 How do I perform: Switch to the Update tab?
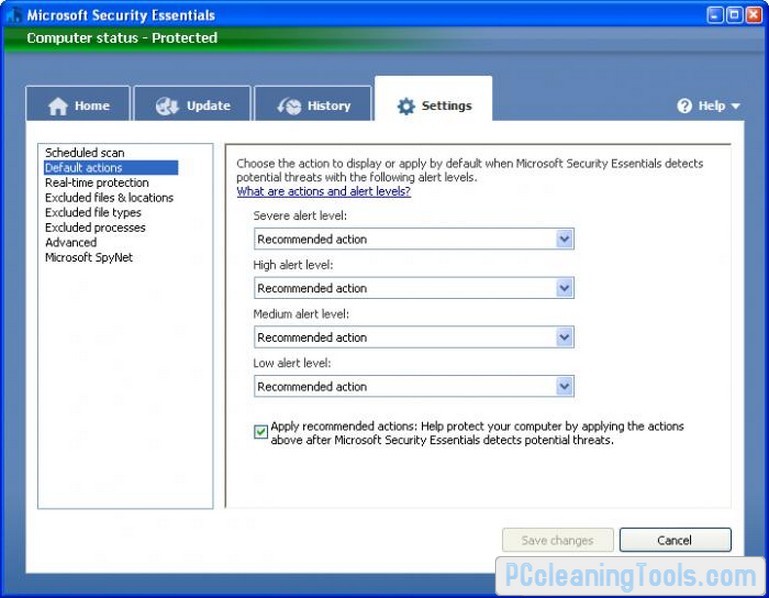192,104
